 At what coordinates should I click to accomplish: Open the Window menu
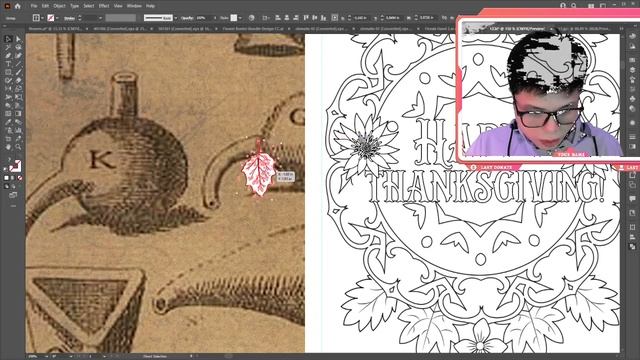point(134,6)
